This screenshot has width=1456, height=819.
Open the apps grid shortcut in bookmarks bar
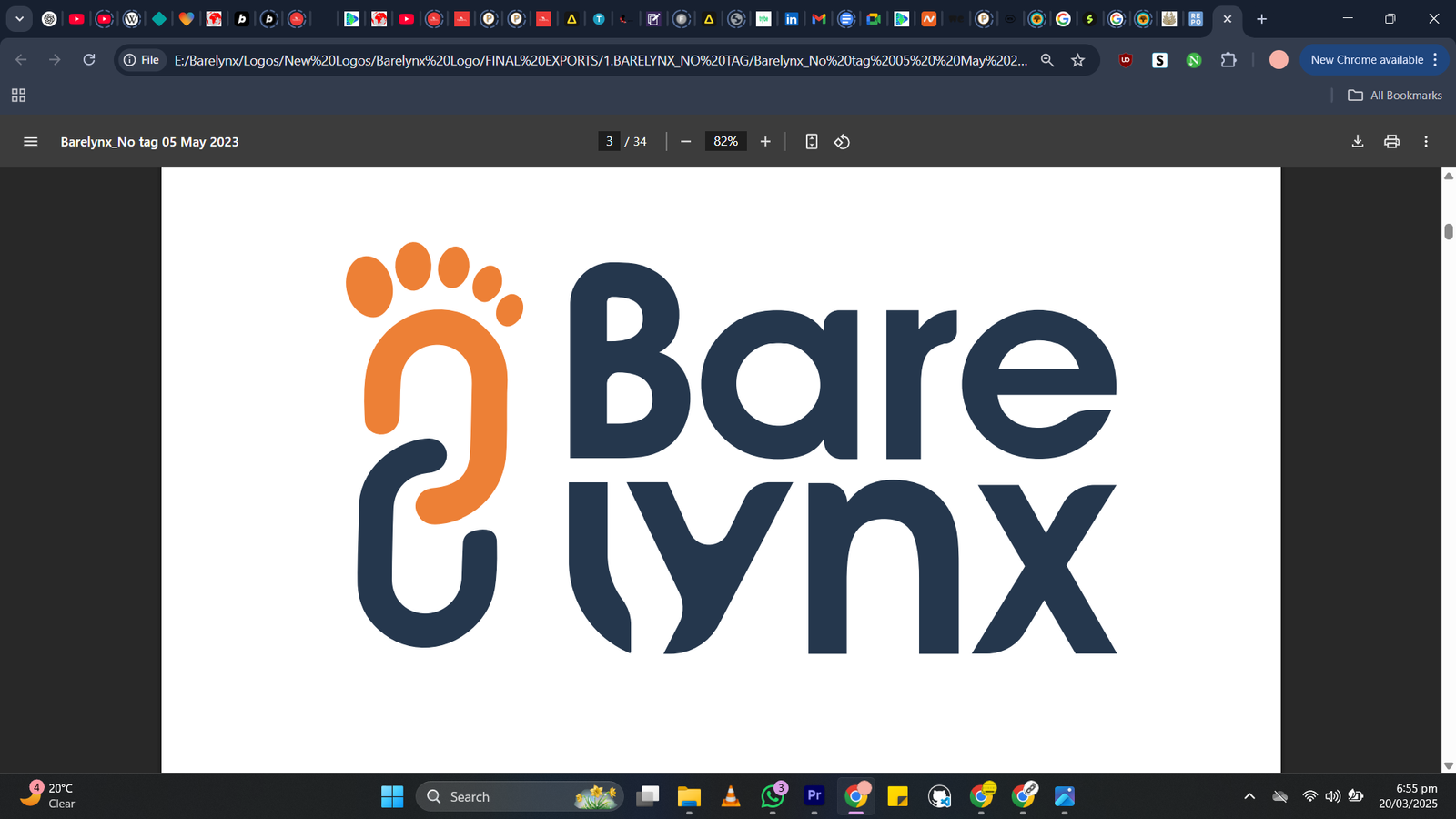(x=18, y=96)
